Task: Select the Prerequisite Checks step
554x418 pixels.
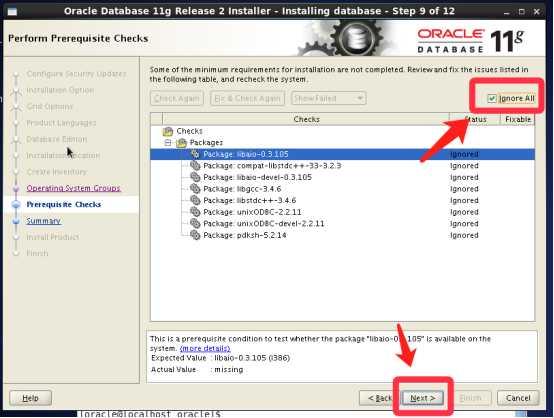Action: point(64,205)
